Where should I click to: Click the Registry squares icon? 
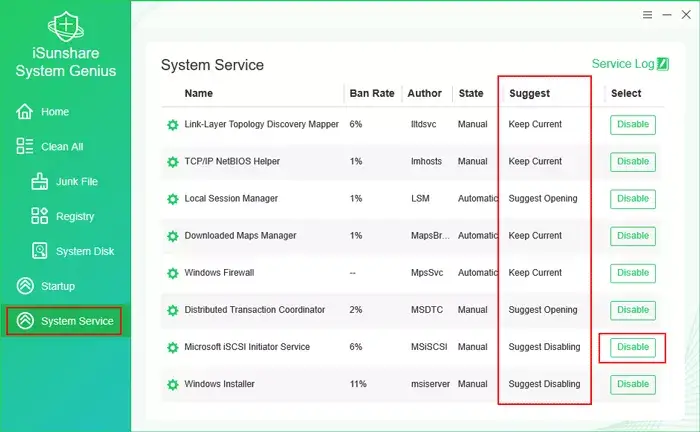click(x=39, y=216)
